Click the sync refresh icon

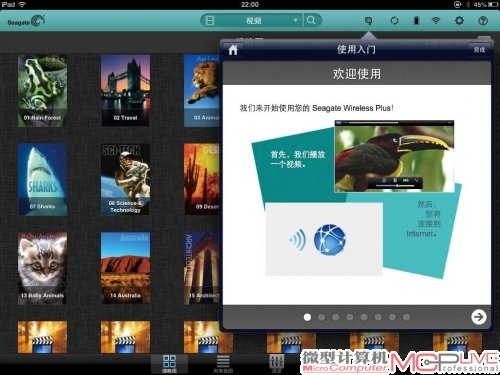point(394,21)
